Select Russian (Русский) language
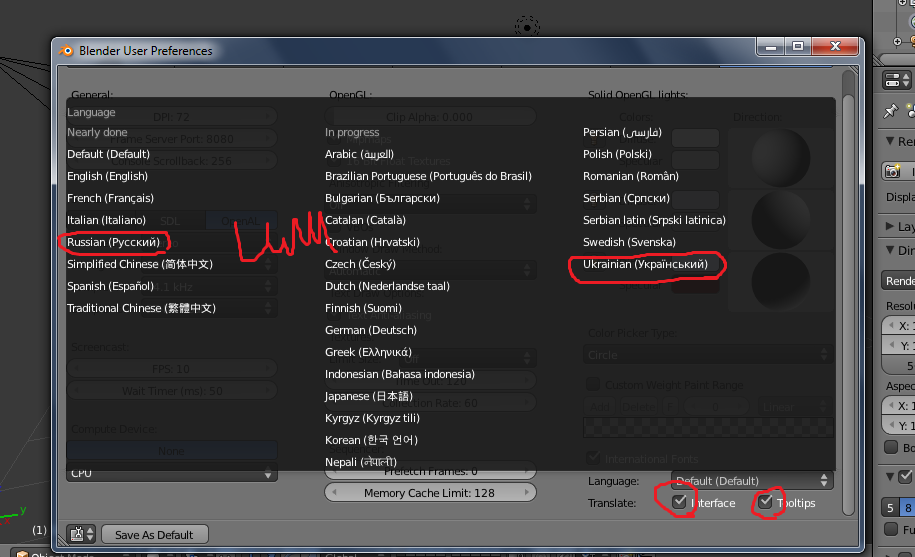This screenshot has height=557, width=915. click(113, 242)
